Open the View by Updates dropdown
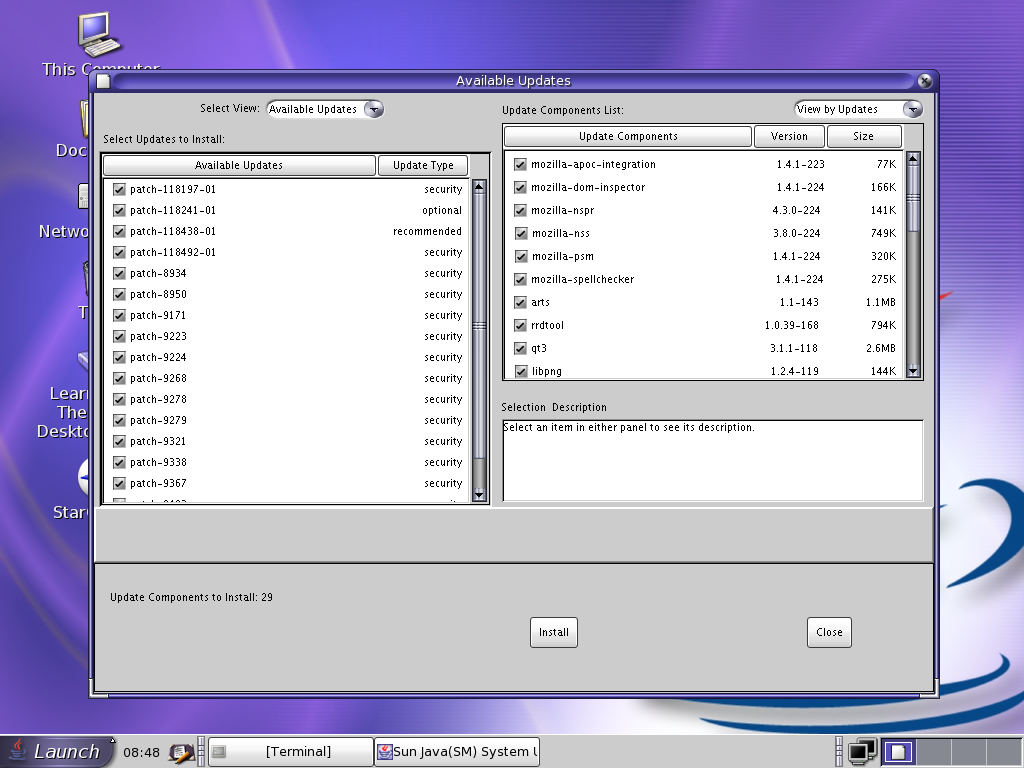Image resolution: width=1024 pixels, height=768 pixels. click(858, 109)
